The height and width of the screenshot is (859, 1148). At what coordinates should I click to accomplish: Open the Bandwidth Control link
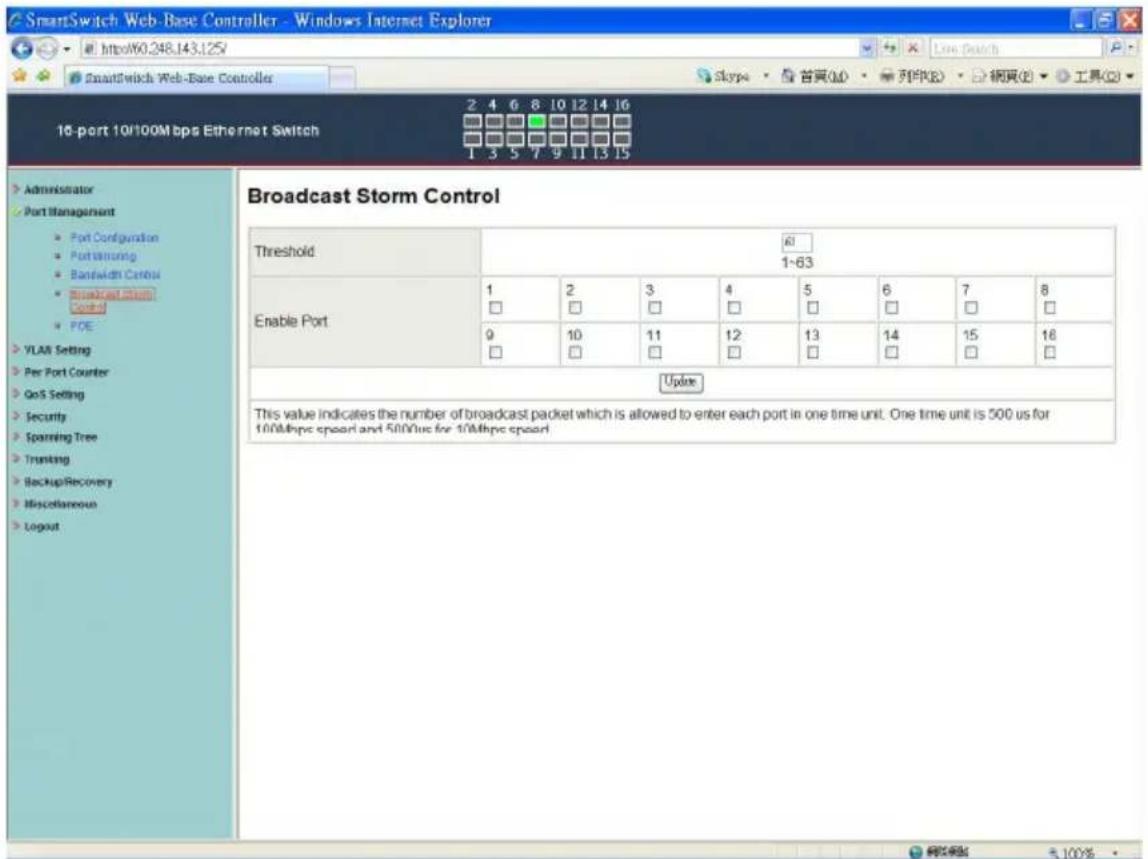tap(115, 275)
